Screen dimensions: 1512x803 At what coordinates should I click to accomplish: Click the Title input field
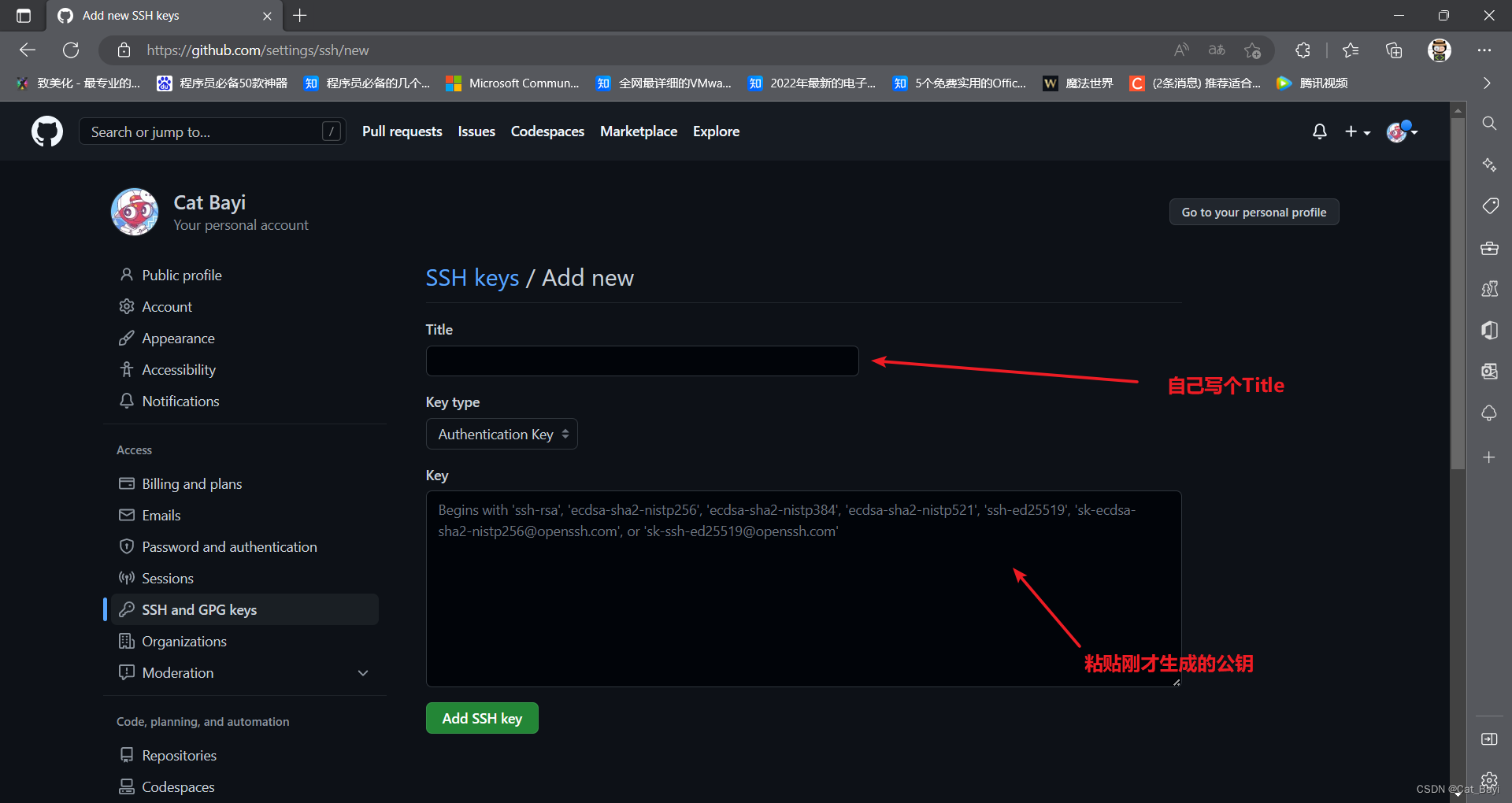tap(642, 361)
